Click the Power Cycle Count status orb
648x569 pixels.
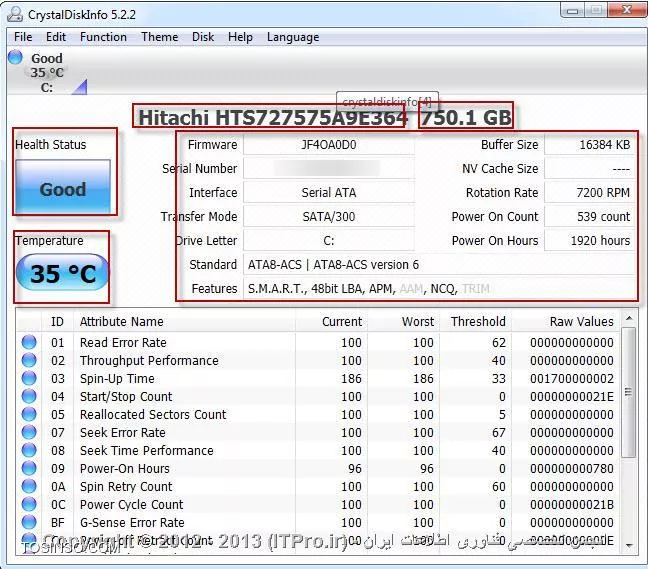(x=29, y=504)
